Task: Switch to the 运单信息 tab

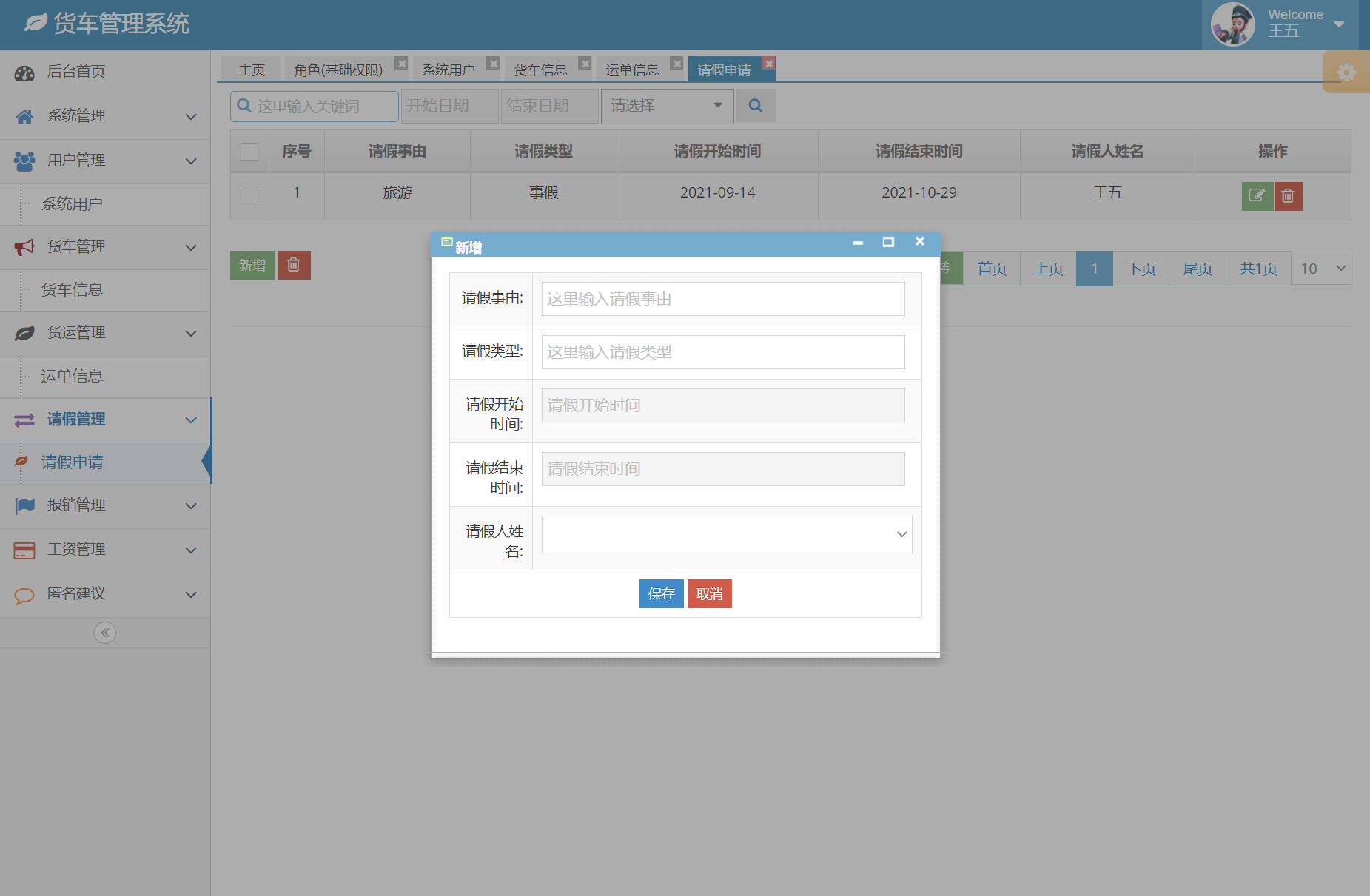Action: click(633, 69)
